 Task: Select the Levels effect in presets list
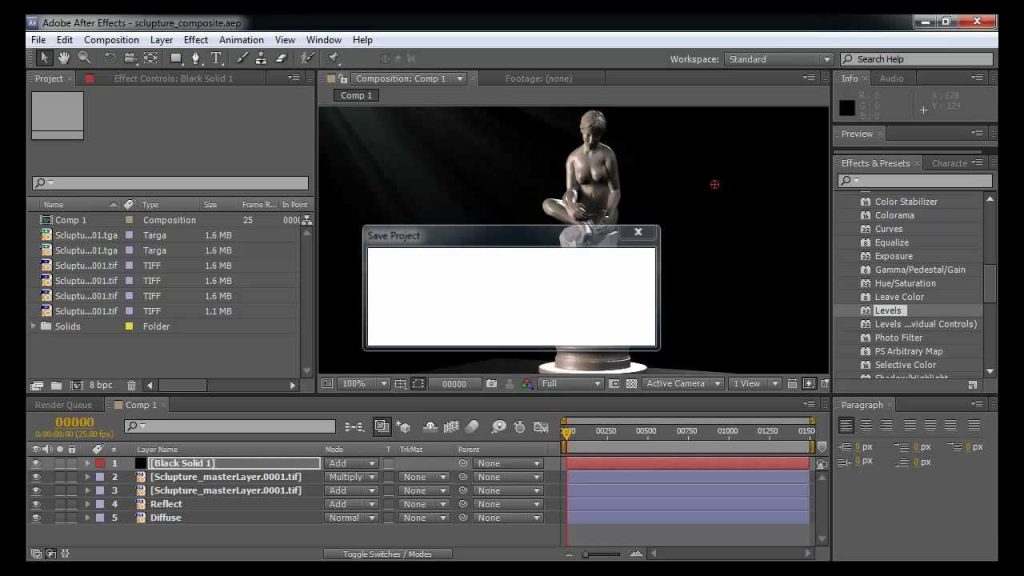[x=888, y=311]
